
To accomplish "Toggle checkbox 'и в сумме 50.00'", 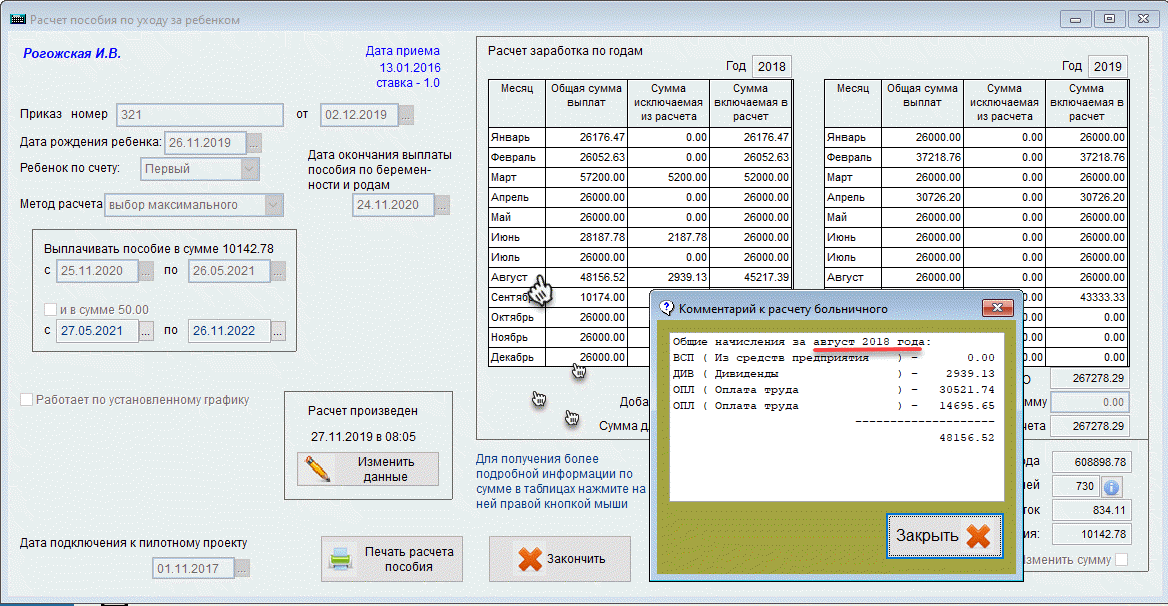I will coord(51,309).
